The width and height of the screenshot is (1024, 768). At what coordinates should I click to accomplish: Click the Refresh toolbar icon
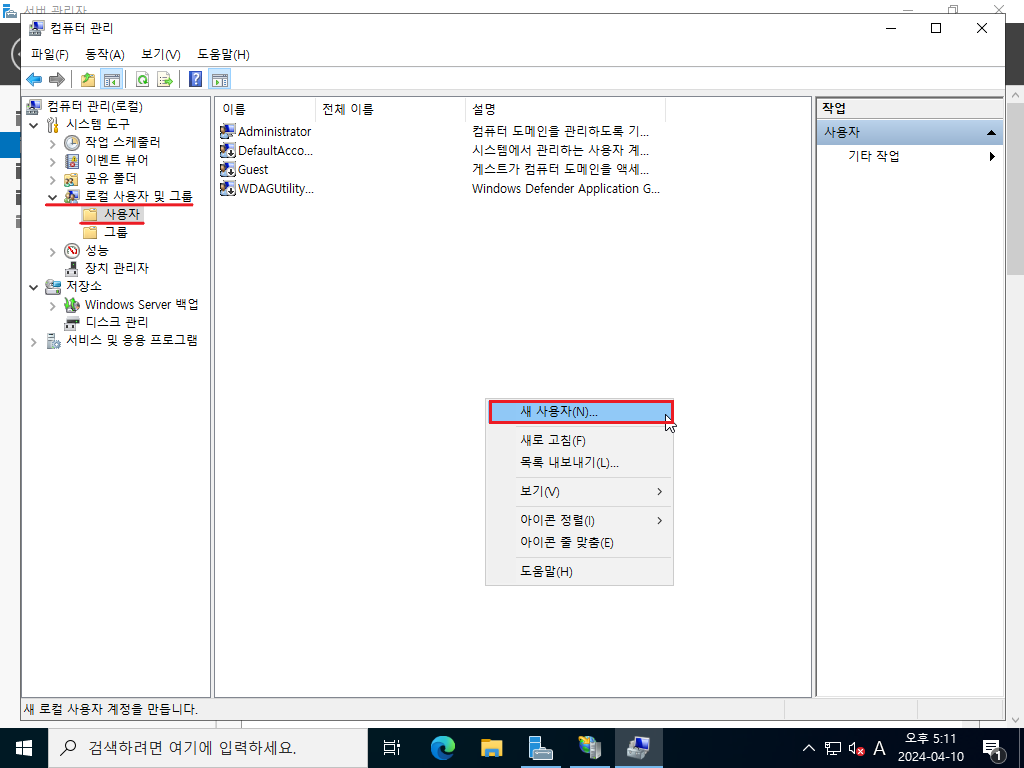click(x=142, y=80)
